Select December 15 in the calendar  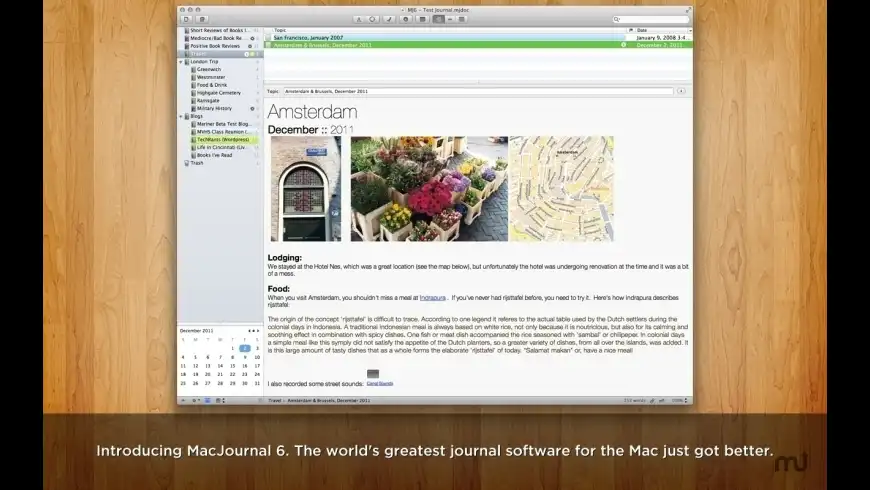(x=232, y=366)
